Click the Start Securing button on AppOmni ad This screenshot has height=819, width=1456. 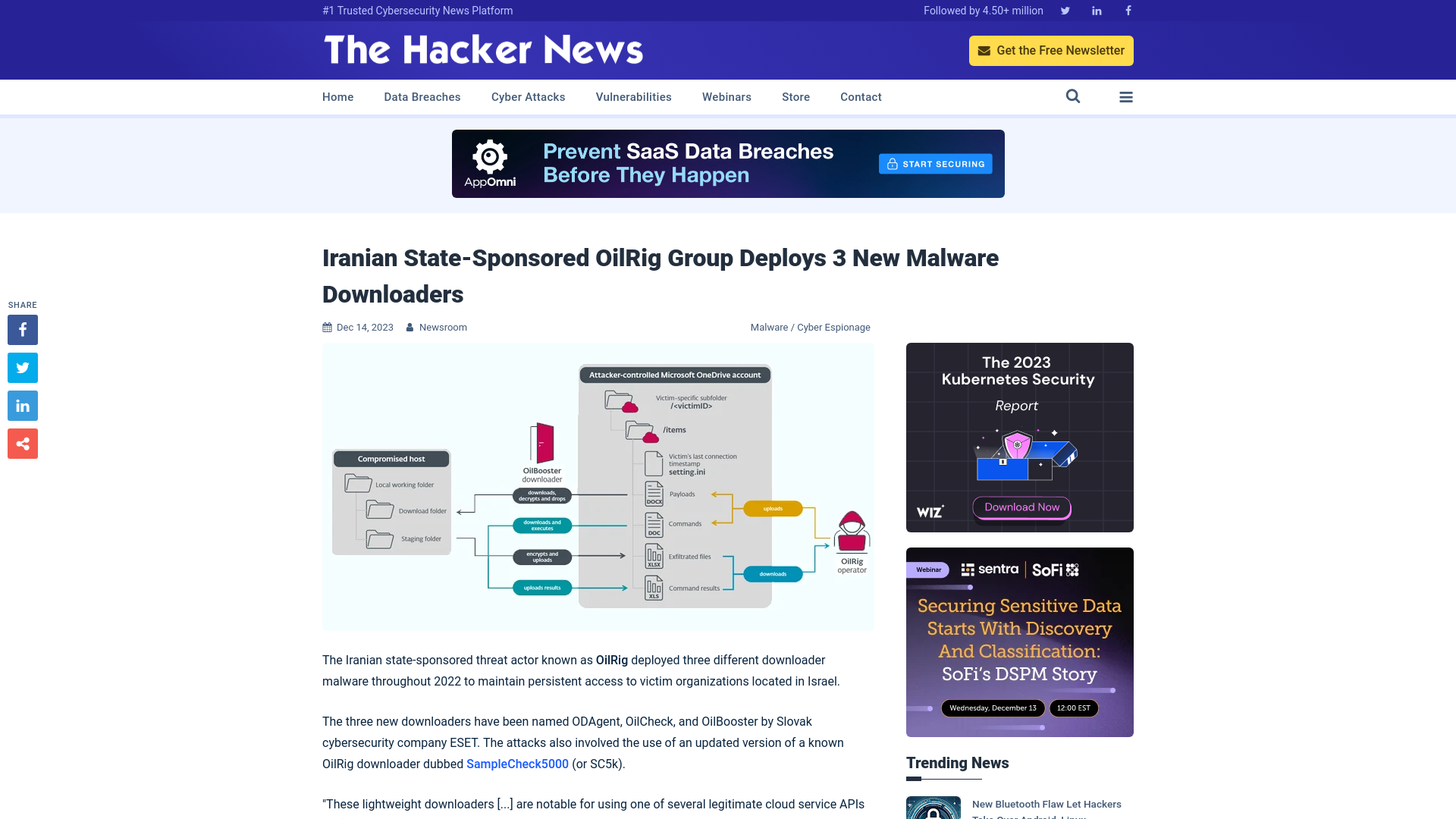pos(935,163)
